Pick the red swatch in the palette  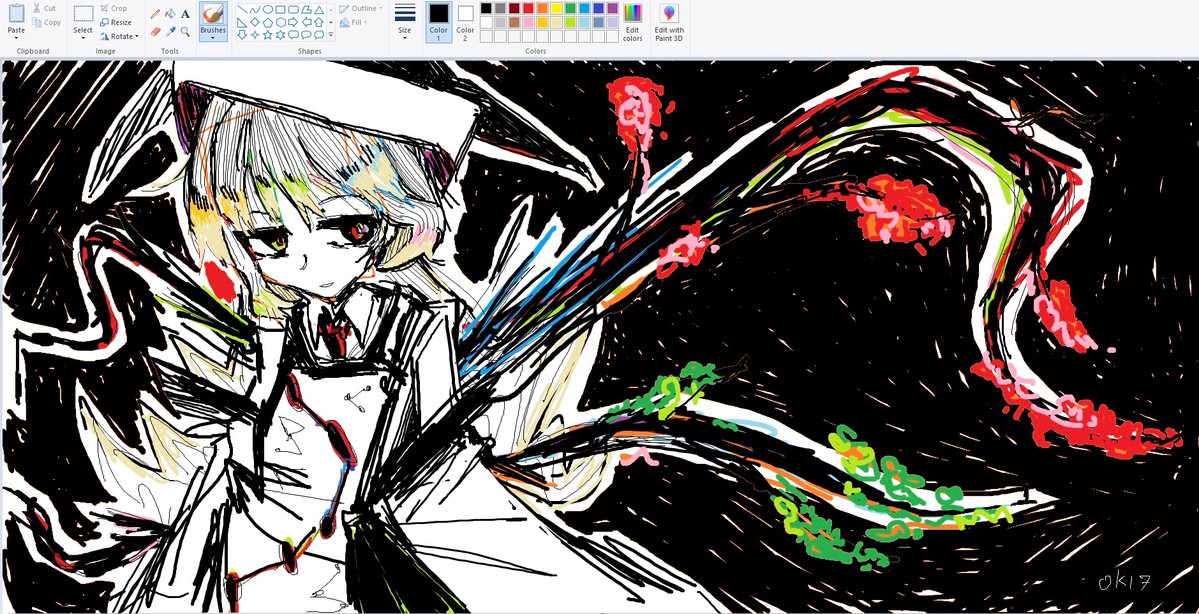[528, 8]
